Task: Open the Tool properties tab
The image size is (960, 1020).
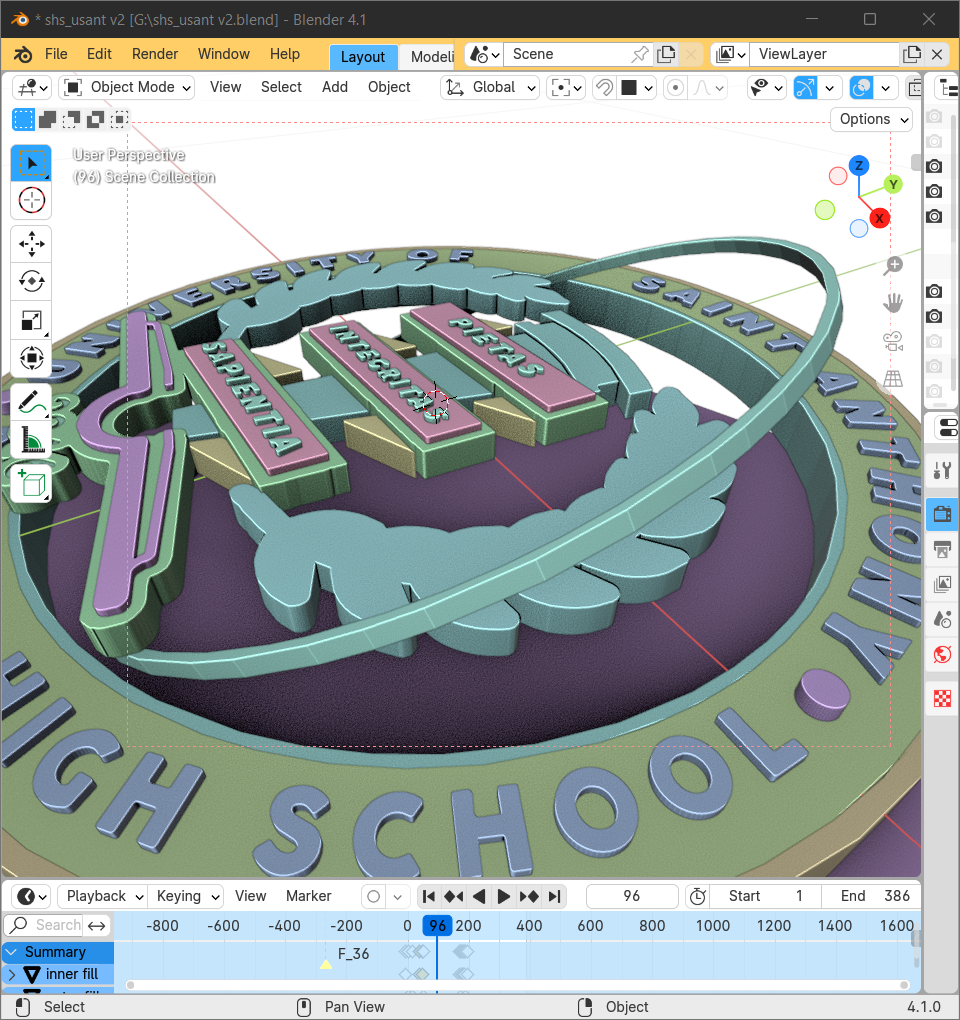Action: (x=942, y=470)
